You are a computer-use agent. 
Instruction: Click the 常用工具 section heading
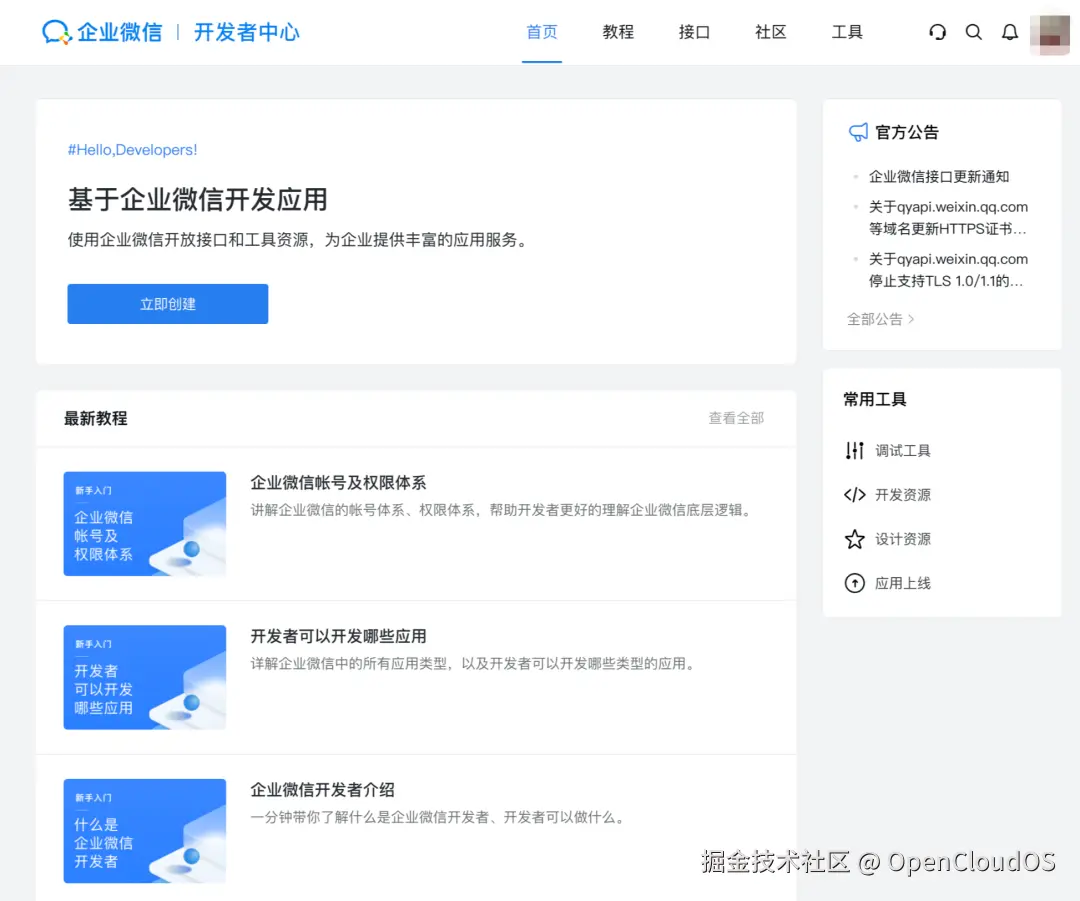pos(875,400)
